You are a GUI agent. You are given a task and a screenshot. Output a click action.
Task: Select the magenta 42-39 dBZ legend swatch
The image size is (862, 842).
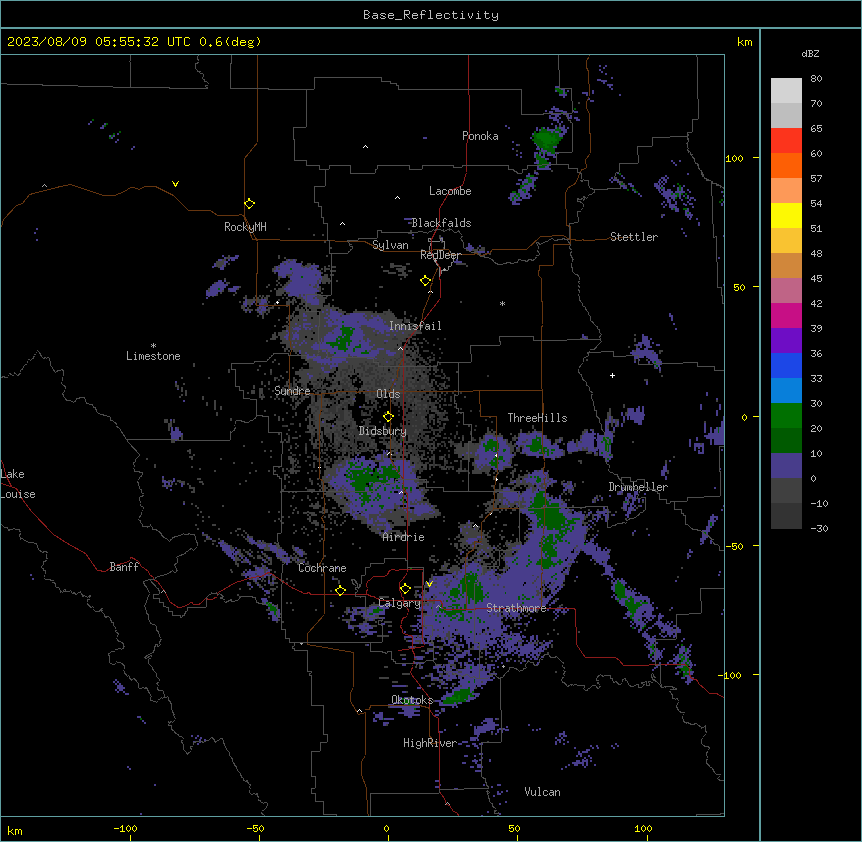[x=786, y=315]
